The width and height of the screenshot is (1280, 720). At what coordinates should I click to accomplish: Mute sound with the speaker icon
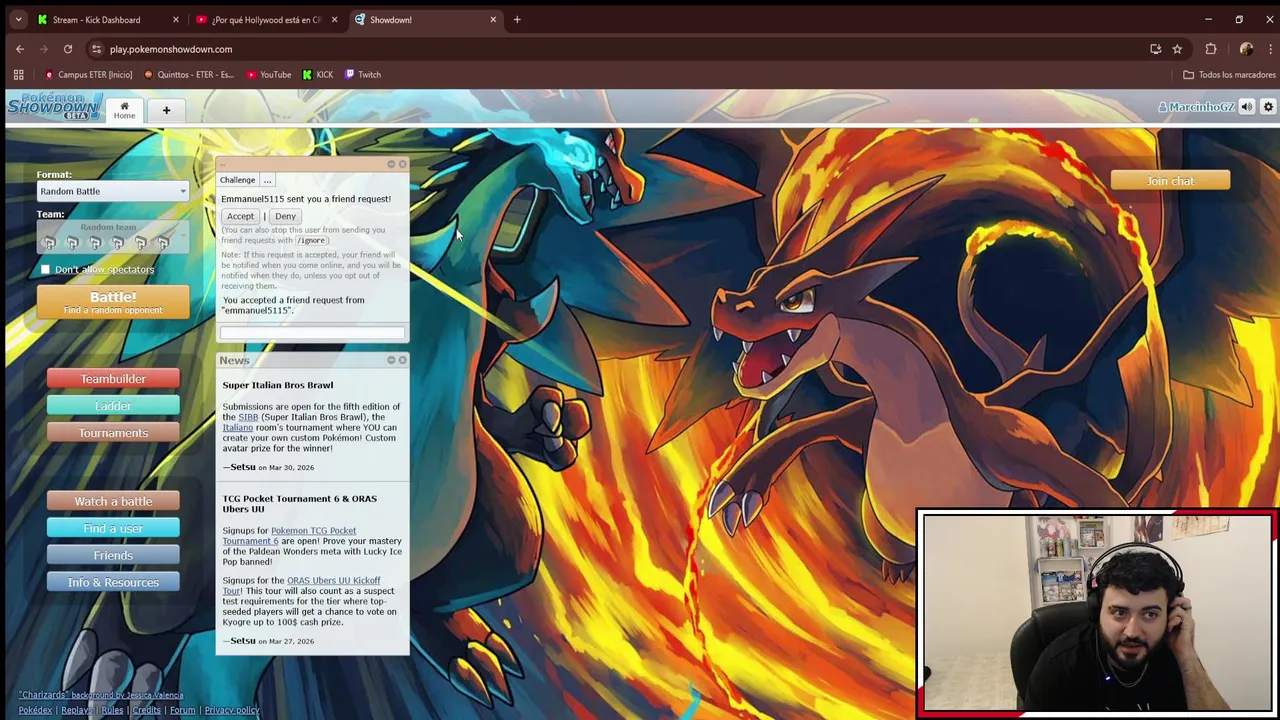(1247, 107)
